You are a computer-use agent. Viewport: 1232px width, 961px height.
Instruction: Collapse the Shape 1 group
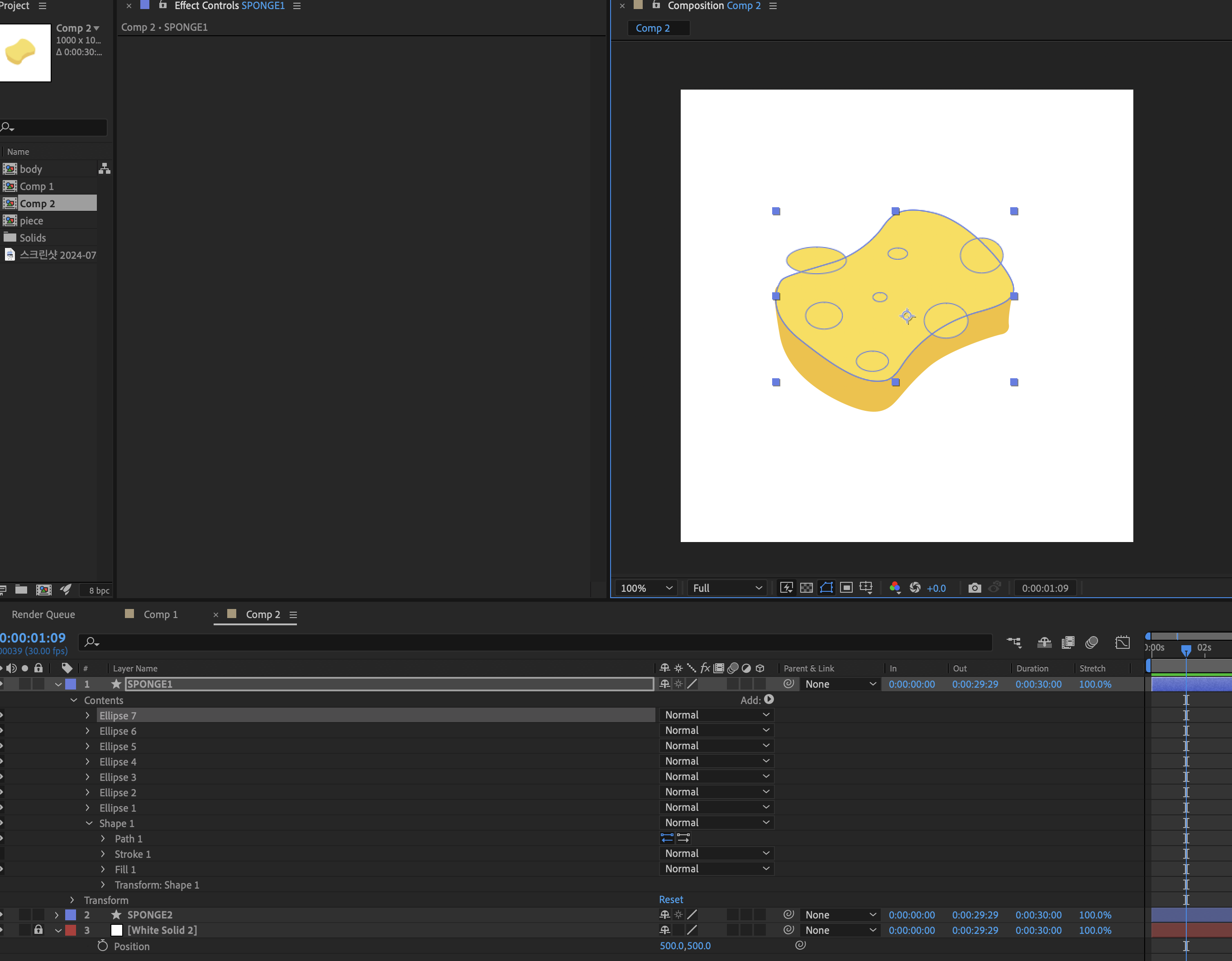point(89,823)
